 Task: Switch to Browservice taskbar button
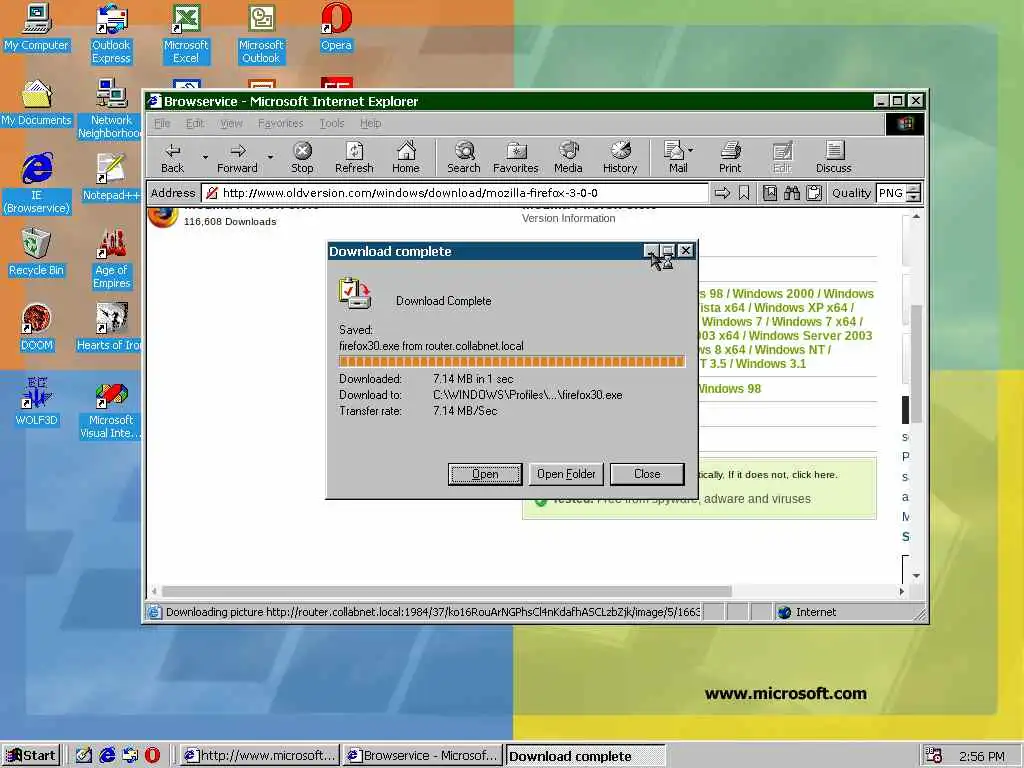[423, 756]
